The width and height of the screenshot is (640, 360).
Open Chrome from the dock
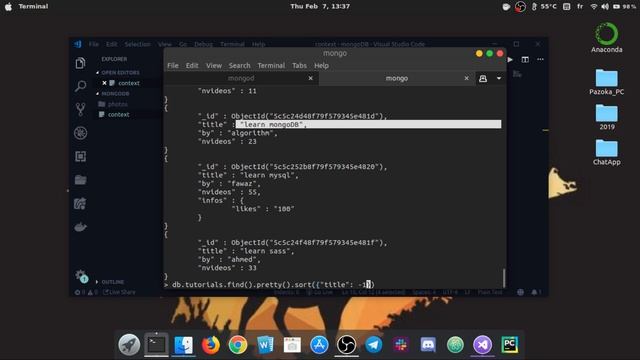pos(238,345)
